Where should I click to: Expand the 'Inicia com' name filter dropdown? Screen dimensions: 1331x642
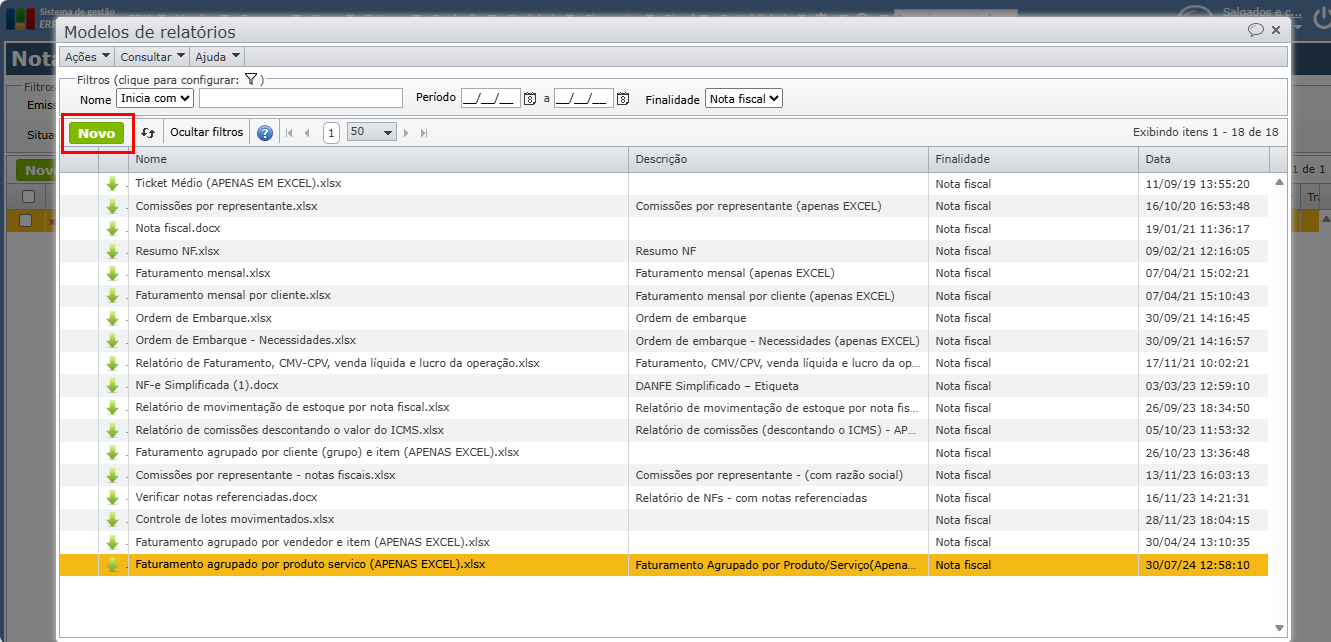[x=155, y=99]
